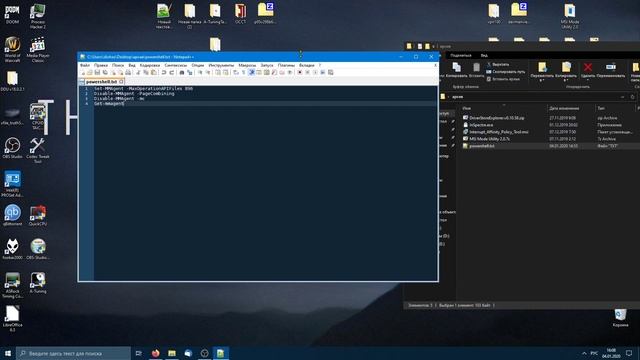The height and width of the screenshot is (360, 640).
Task: Click the Open file icon in Notepad++
Action: [x=89, y=72]
